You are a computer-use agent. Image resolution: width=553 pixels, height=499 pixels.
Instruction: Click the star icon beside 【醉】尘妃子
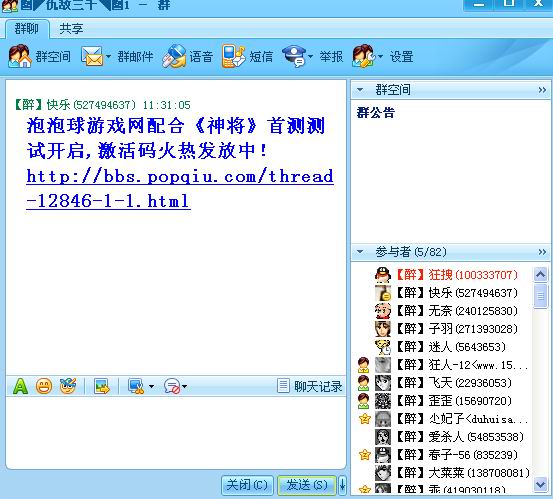(364, 419)
